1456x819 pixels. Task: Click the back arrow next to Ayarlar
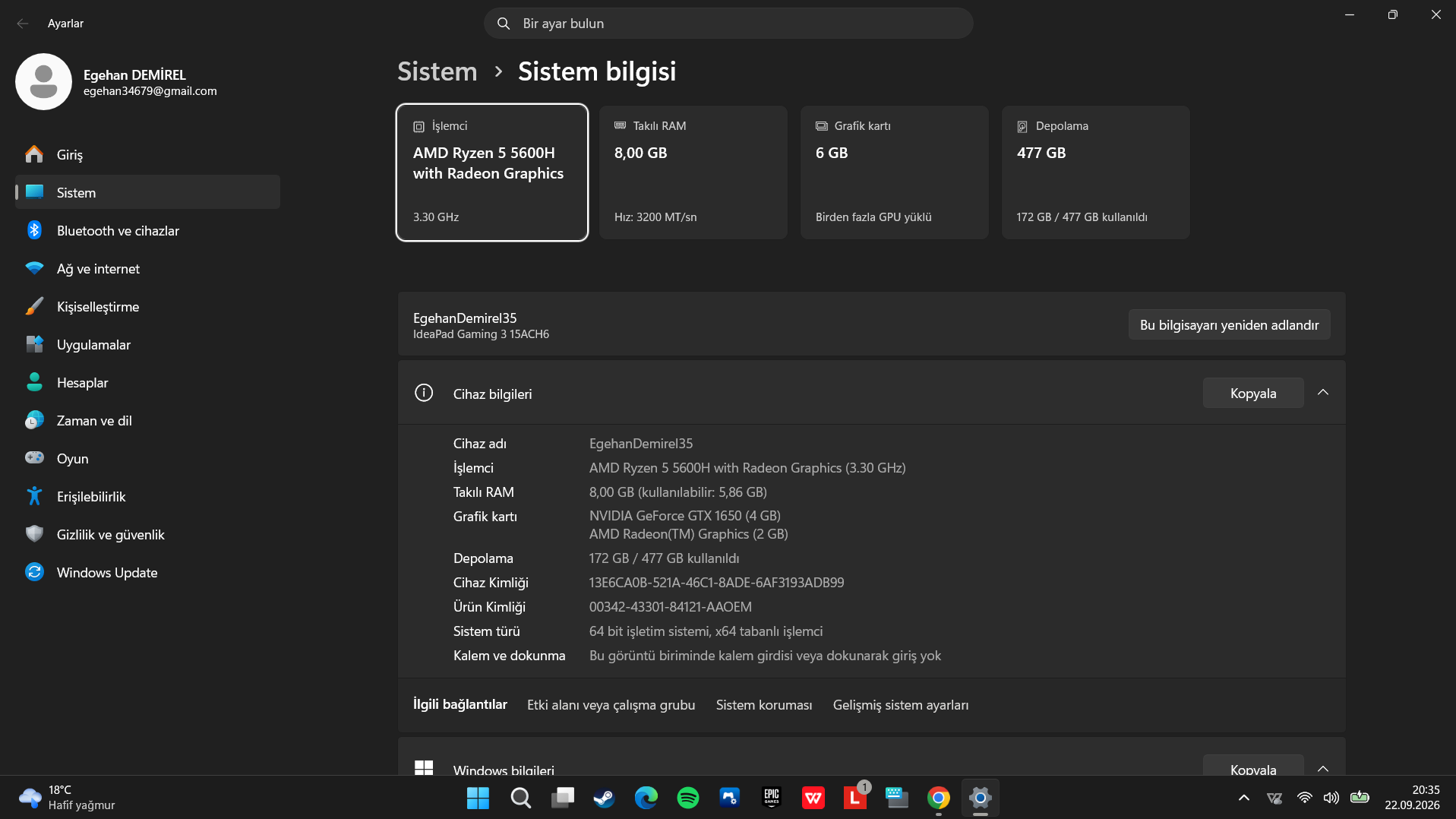(x=23, y=24)
